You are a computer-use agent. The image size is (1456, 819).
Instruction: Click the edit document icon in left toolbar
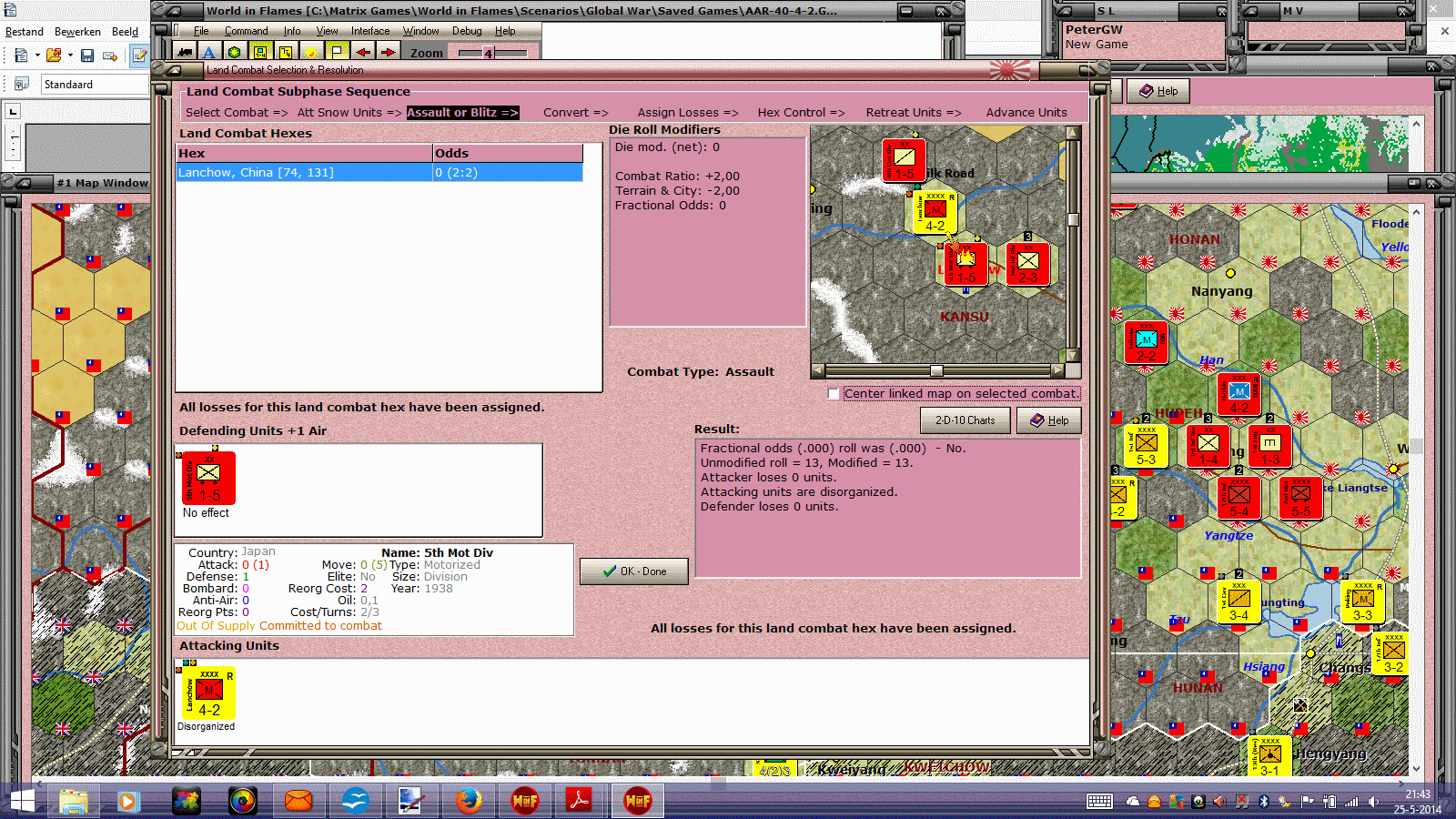pyautogui.click(x=139, y=56)
